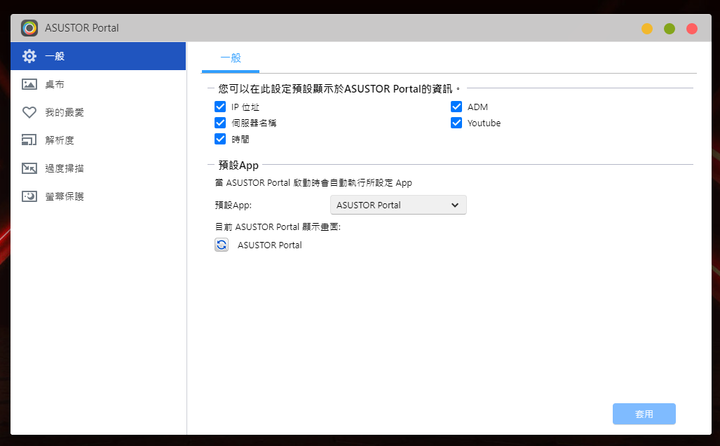Click the 目前 ASUSTOR Portal 顯示畫面 label
Image resolution: width=720 pixels, height=446 pixels.
pyautogui.click(x=278, y=227)
